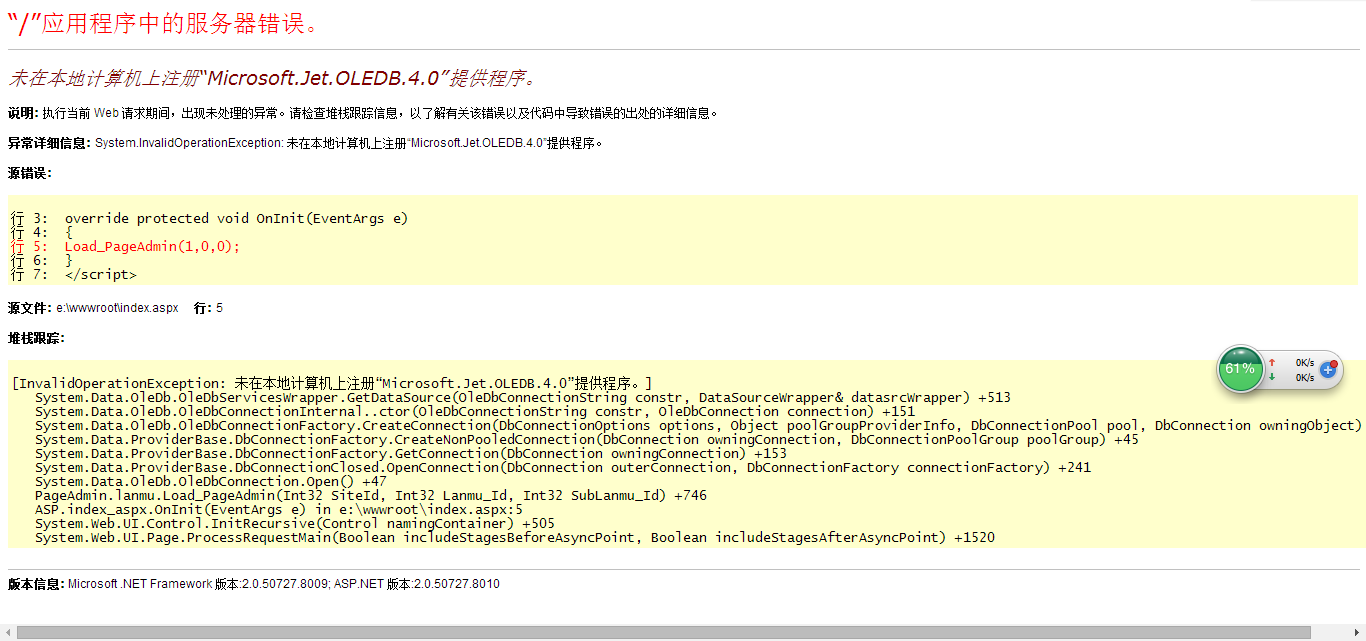Click the red Load_PageAdmin(1,0,0); source line
Image resolution: width=1366 pixels, height=641 pixels.
click(152, 246)
